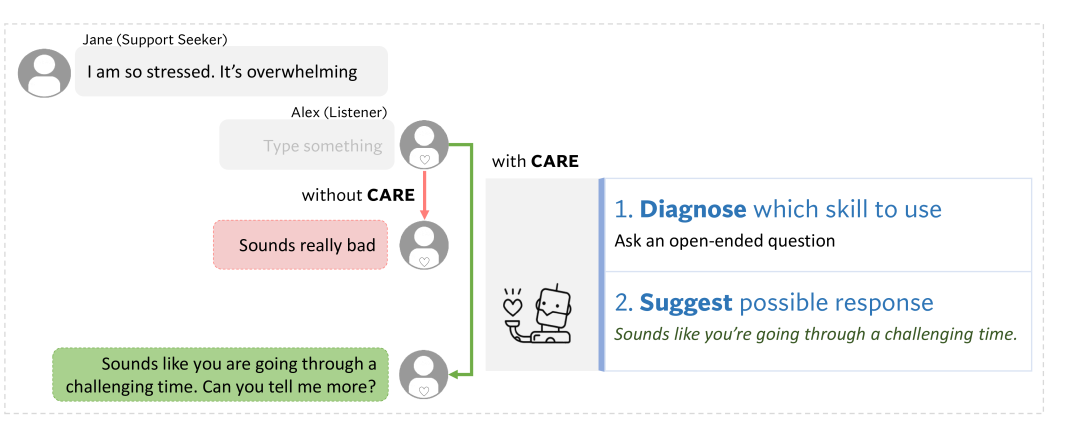Click the Ask an open-ended question hint
The image size is (1076, 435).
pyautogui.click(x=725, y=241)
